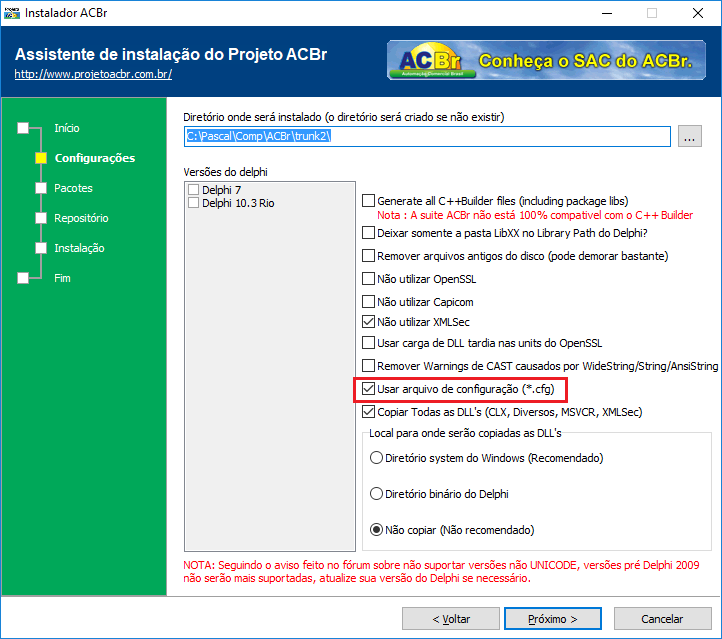Viewport: 722px width, 639px height.
Task: Enable Remover Warnings de CAST option
Action: [368, 366]
